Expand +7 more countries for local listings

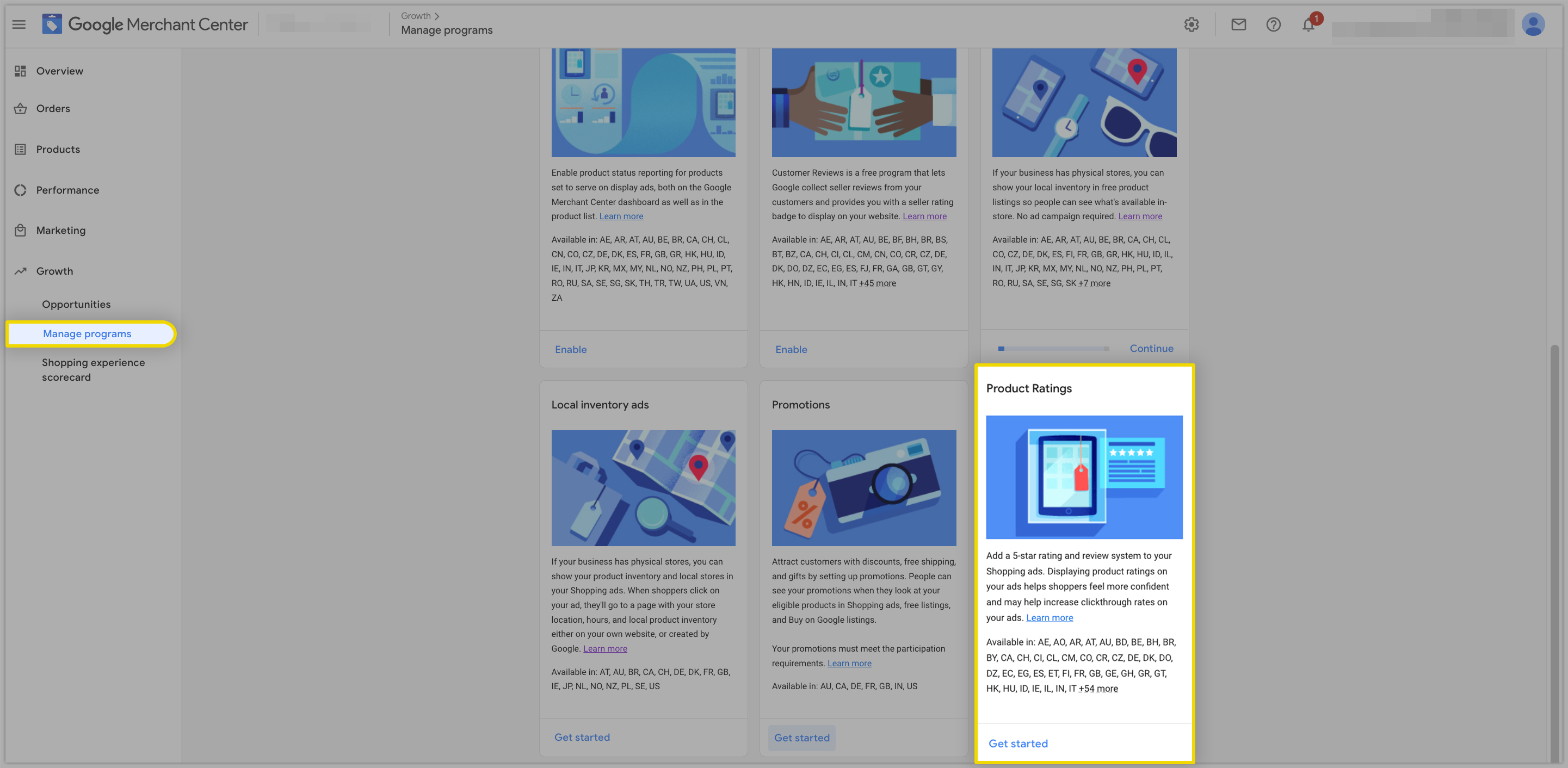point(1094,283)
